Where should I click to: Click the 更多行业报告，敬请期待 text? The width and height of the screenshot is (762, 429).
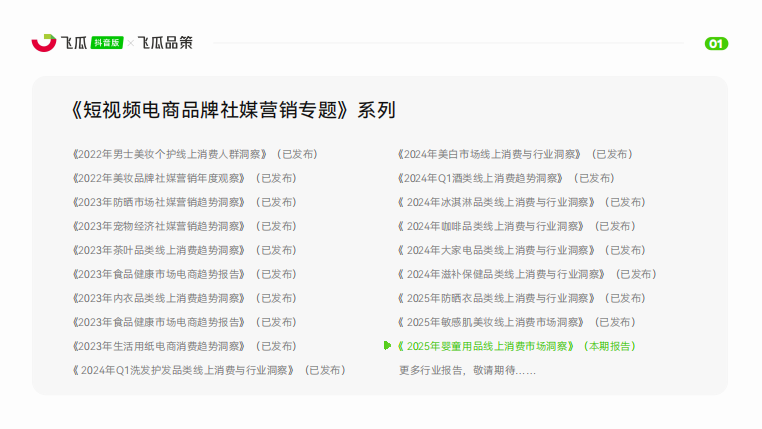(467, 370)
